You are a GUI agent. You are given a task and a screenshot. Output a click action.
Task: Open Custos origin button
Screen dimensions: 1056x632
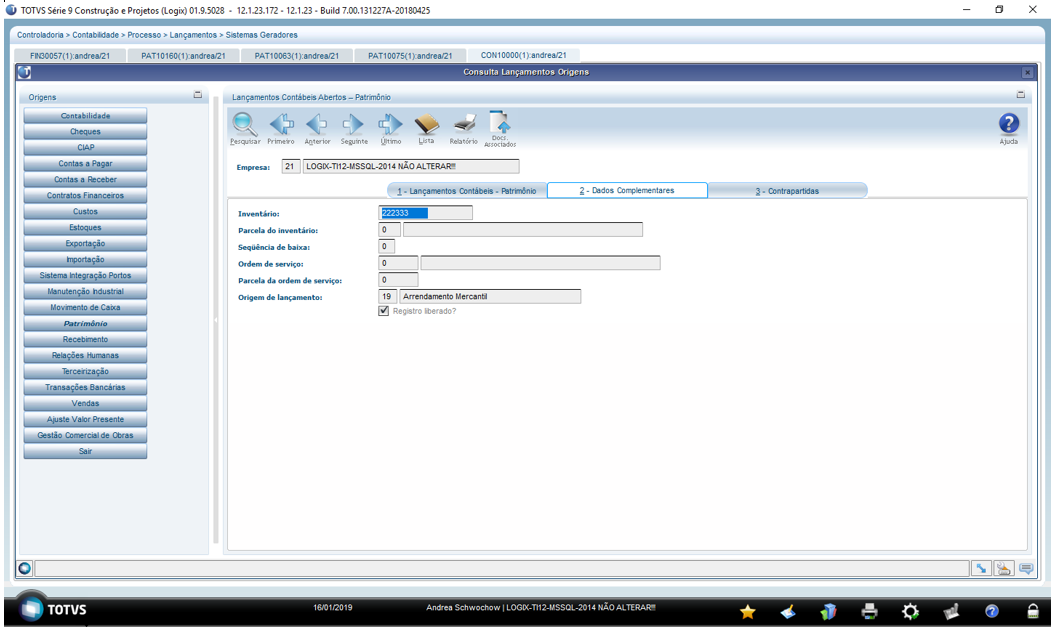point(86,212)
